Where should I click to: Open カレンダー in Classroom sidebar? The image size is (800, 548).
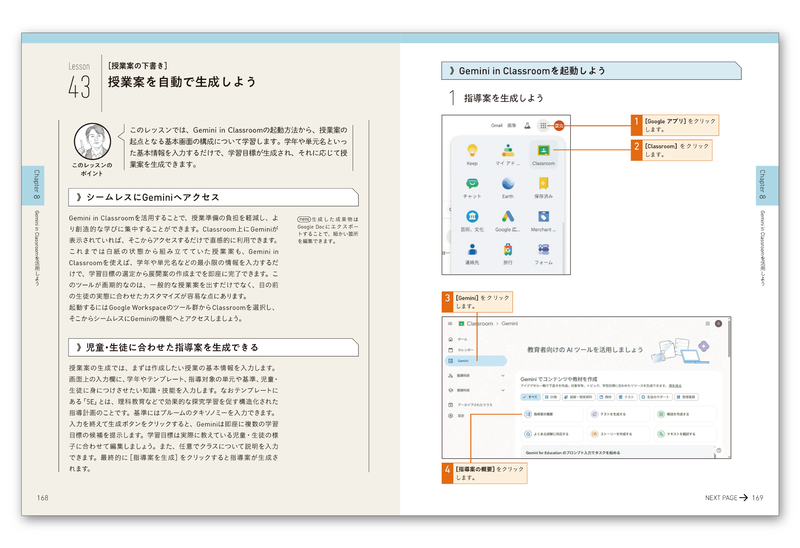coord(461,350)
